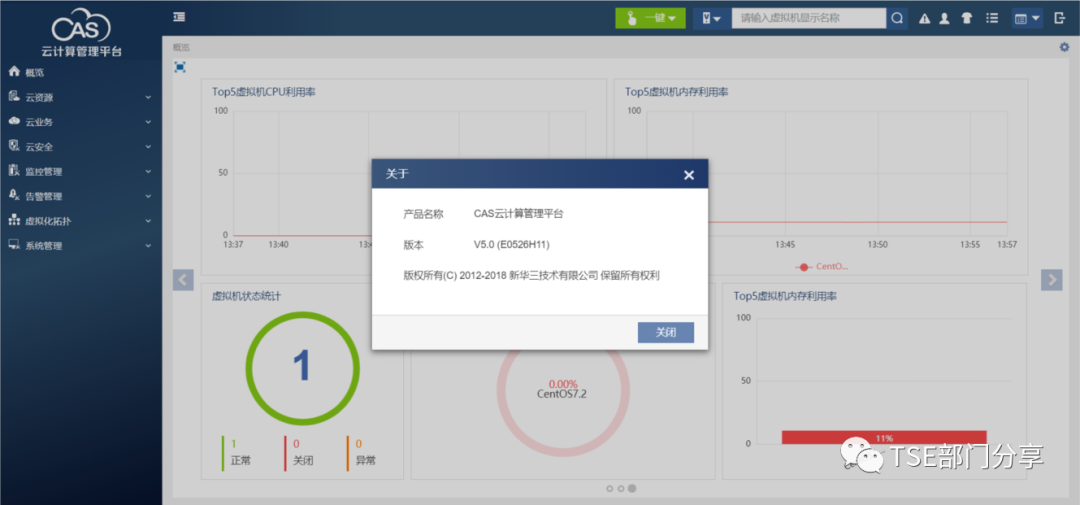The height and width of the screenshot is (505, 1080).
Task: Expand the chevron next to 告警管理
Action: (148, 197)
